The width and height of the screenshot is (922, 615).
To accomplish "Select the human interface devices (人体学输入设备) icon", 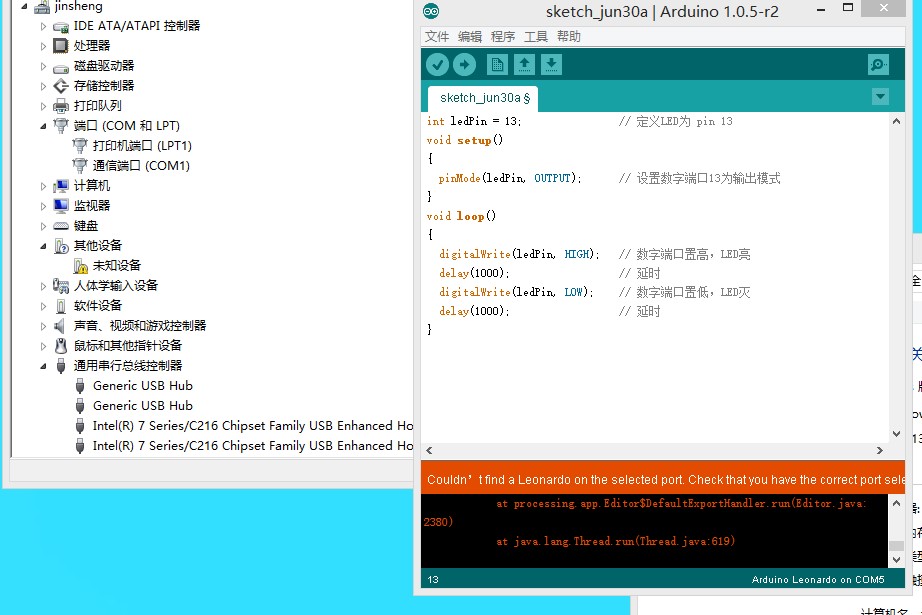I will point(61,286).
